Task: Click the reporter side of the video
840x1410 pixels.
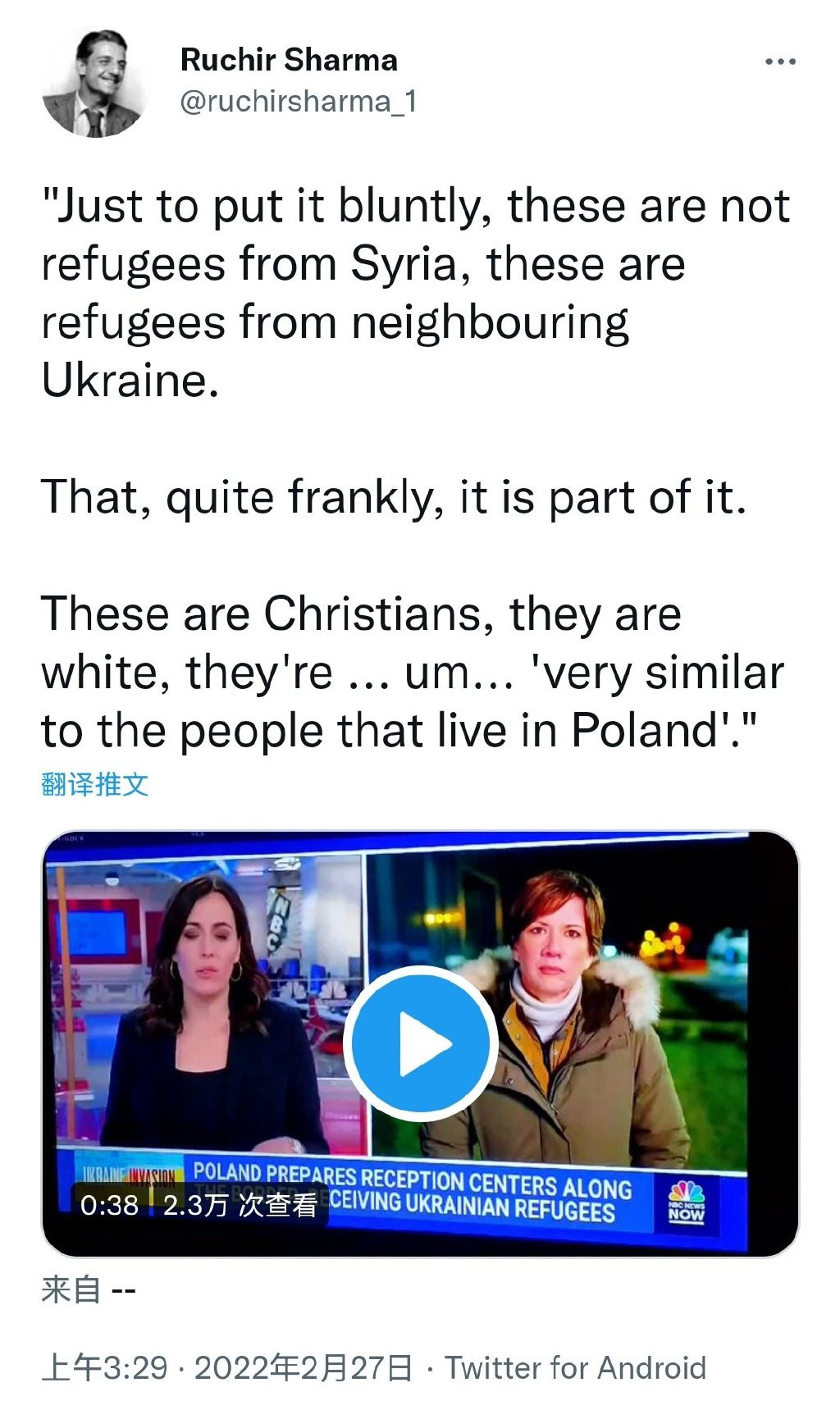Action: pyautogui.click(x=558, y=1009)
